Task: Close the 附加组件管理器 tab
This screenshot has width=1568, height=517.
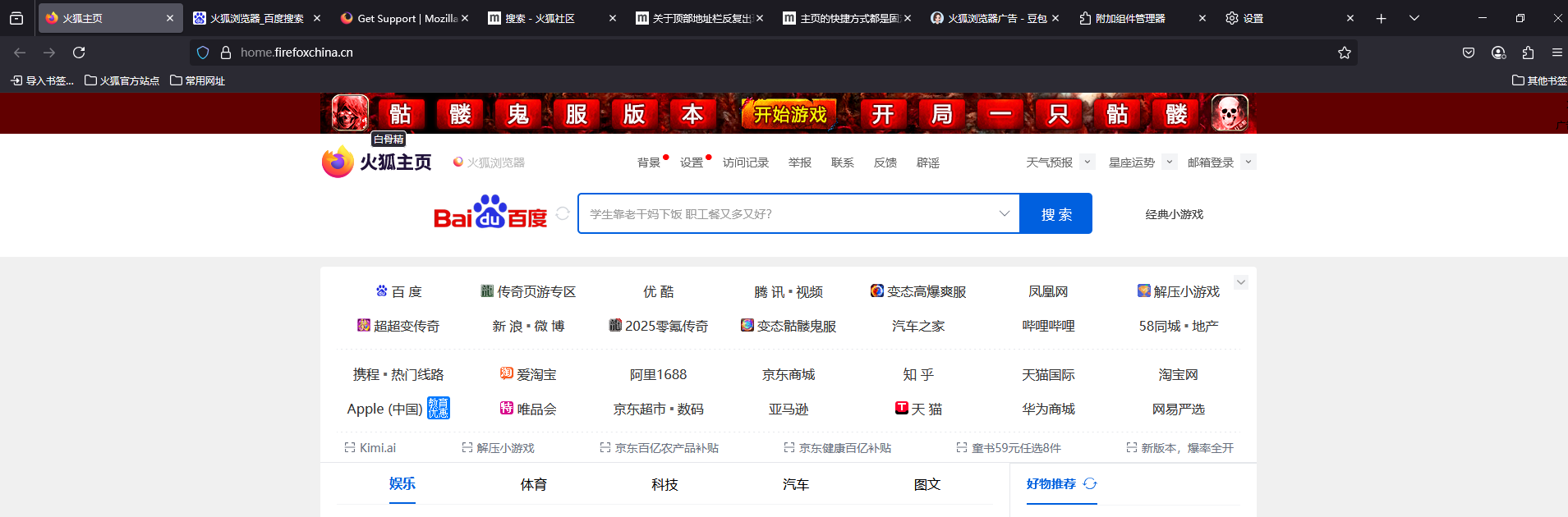Action: [x=1202, y=18]
